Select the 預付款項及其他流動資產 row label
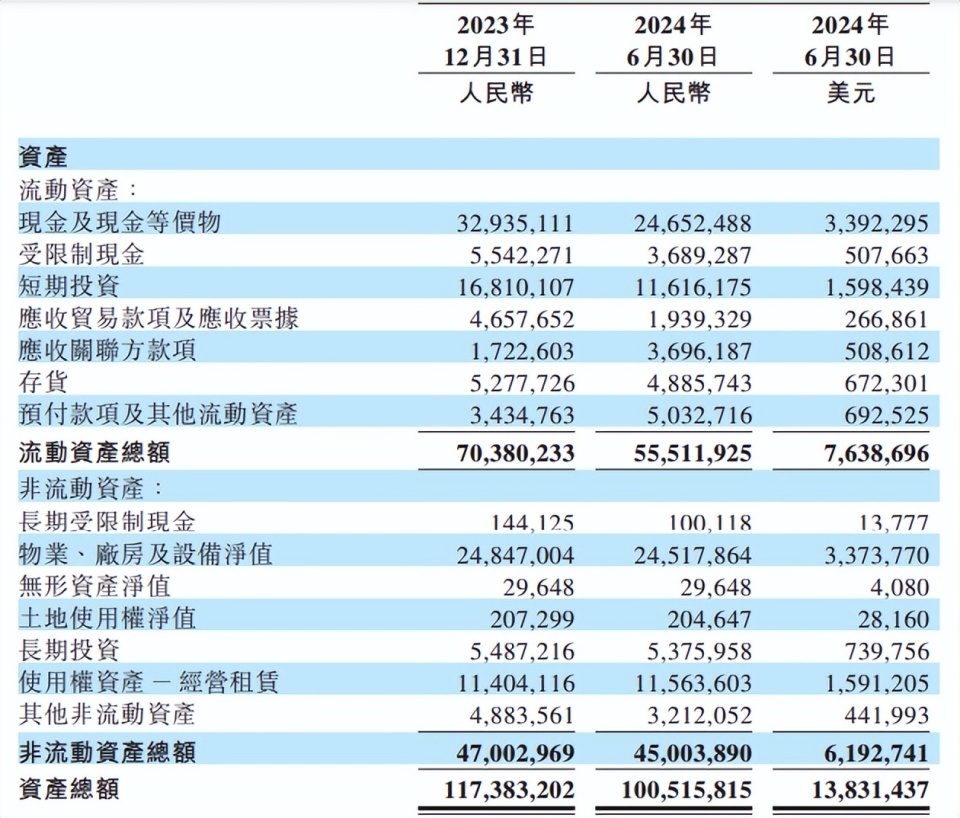Screen dimensions: 960x818 [x=158, y=414]
